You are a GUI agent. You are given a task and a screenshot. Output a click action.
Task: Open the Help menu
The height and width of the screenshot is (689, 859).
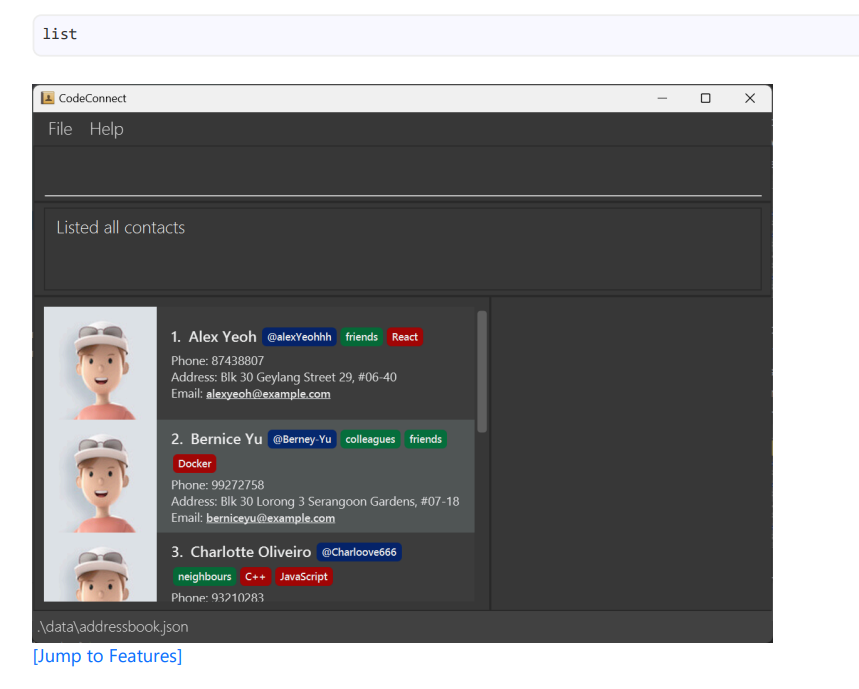click(106, 129)
